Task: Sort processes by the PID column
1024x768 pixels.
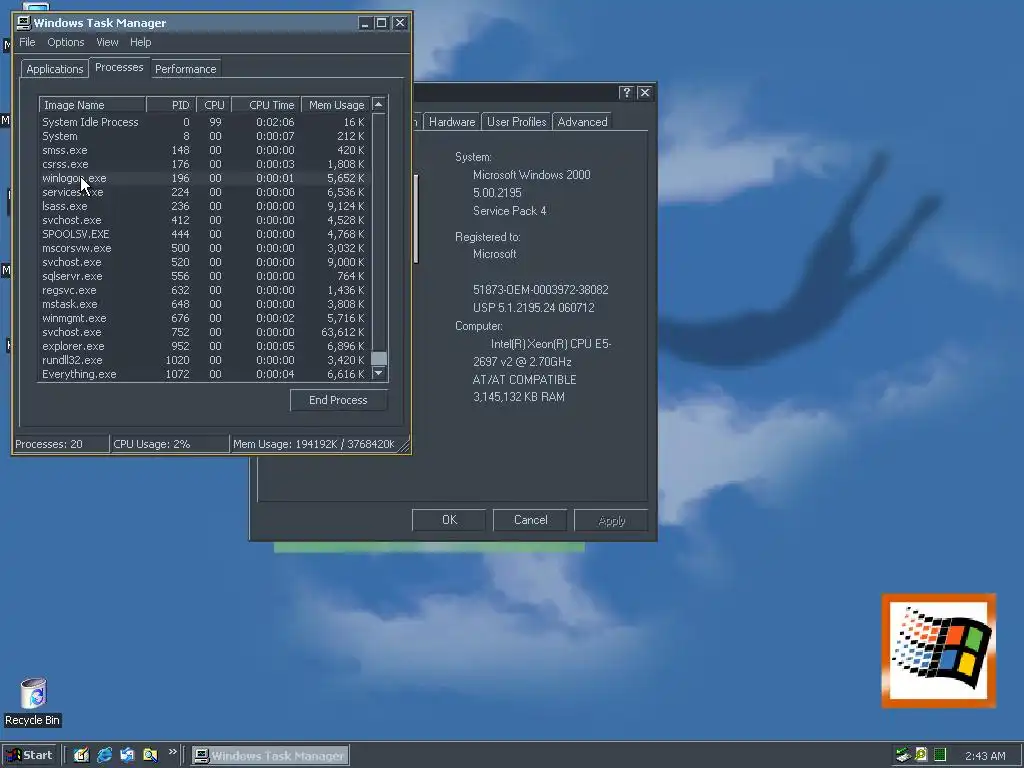Action: click(x=171, y=105)
